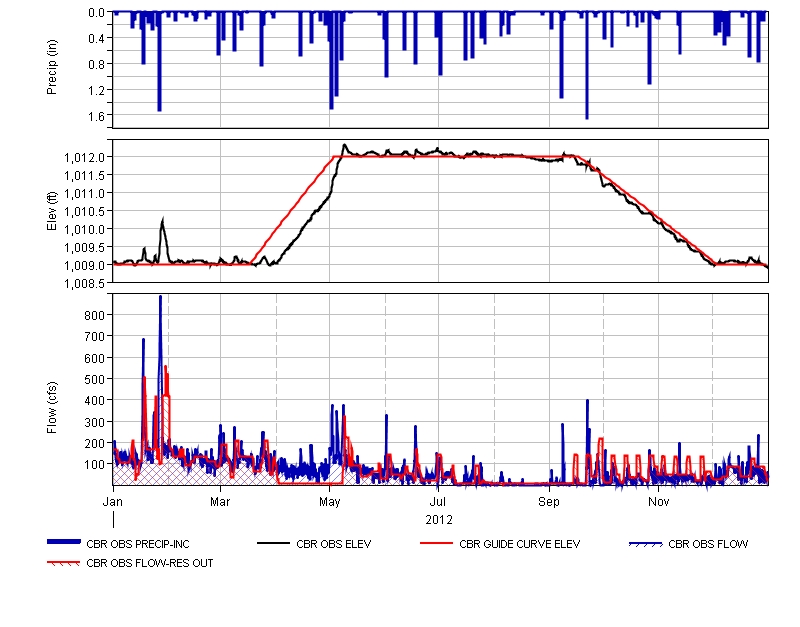The width and height of the screenshot is (800, 627).
Task: Click the black observed elevation legend line
Action: [273, 543]
